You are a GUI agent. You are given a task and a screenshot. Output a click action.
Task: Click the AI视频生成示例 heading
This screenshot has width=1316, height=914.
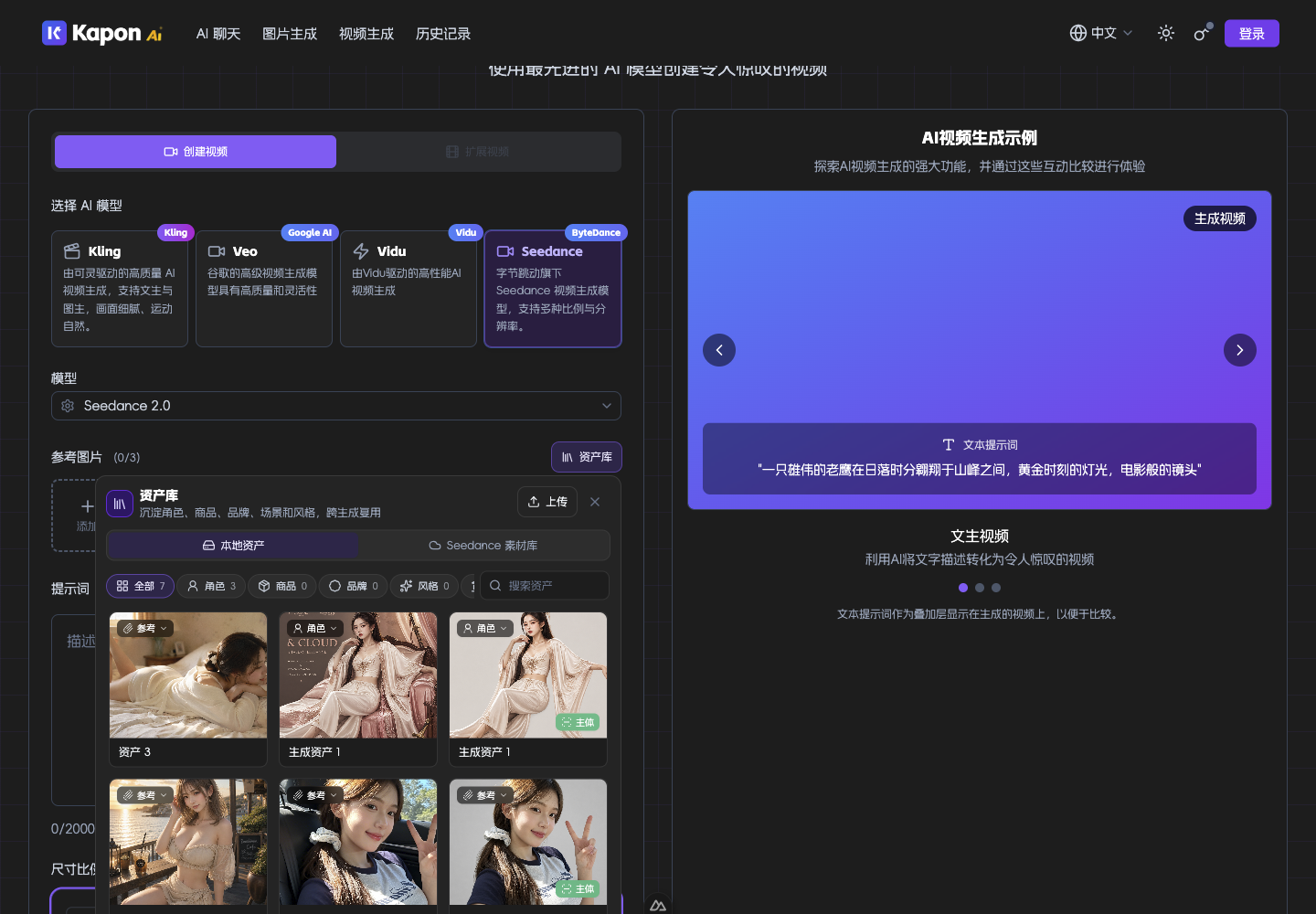point(980,138)
